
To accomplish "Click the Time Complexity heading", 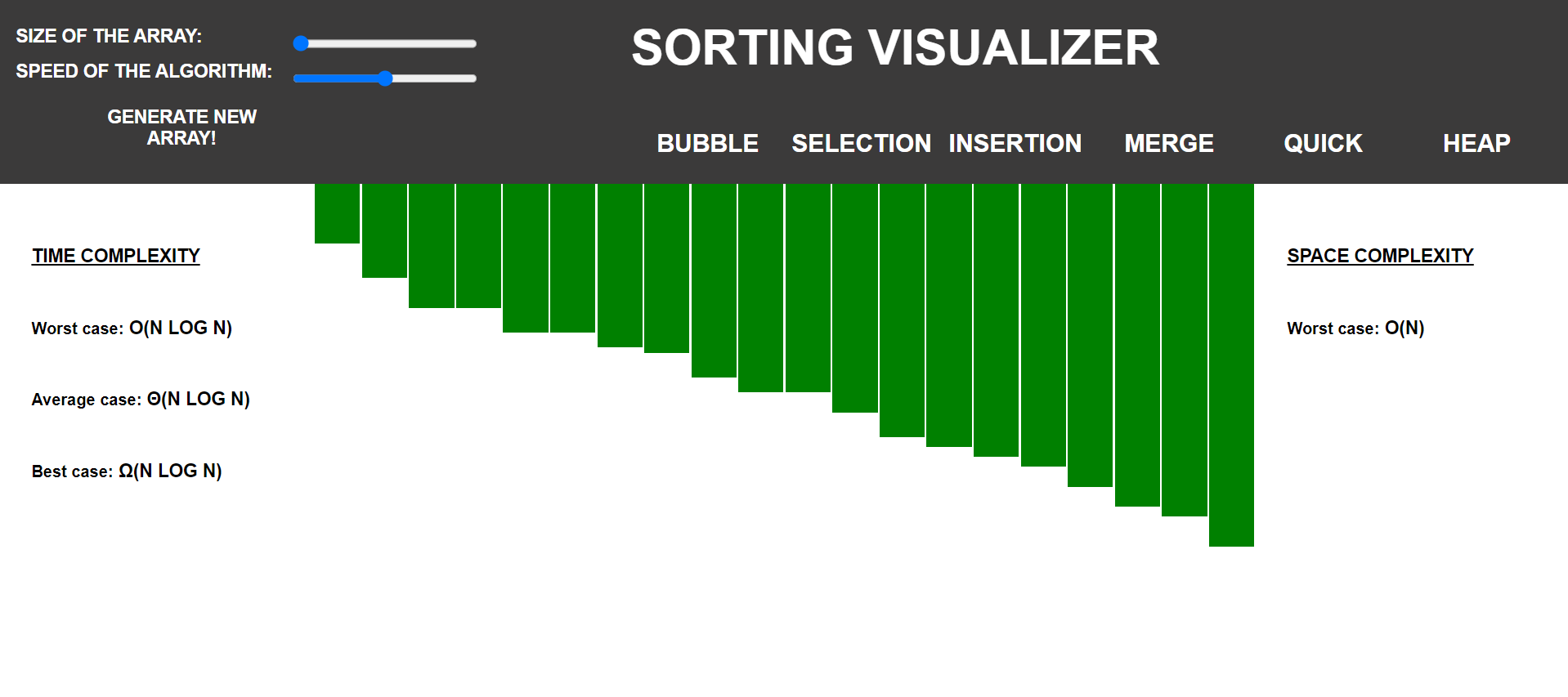I will click(116, 256).
